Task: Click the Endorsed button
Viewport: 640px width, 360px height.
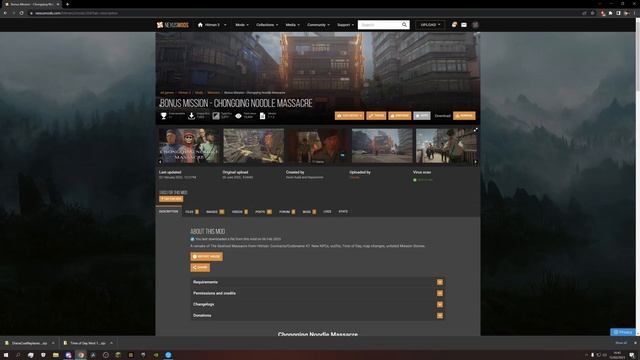Action: tap(400, 116)
